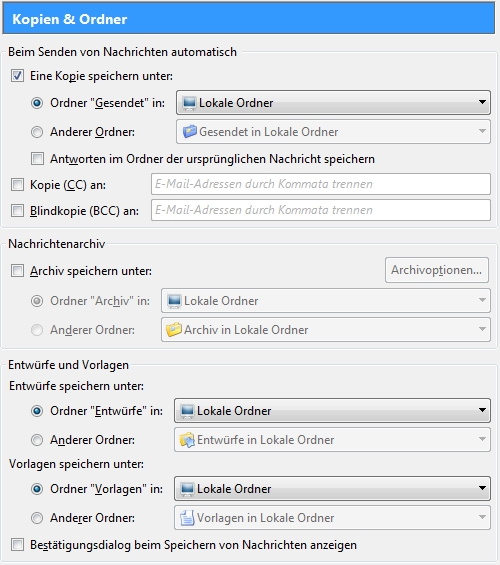Click the computer icon in the Archiv dropdown
The width and height of the screenshot is (500, 565).
(174, 301)
